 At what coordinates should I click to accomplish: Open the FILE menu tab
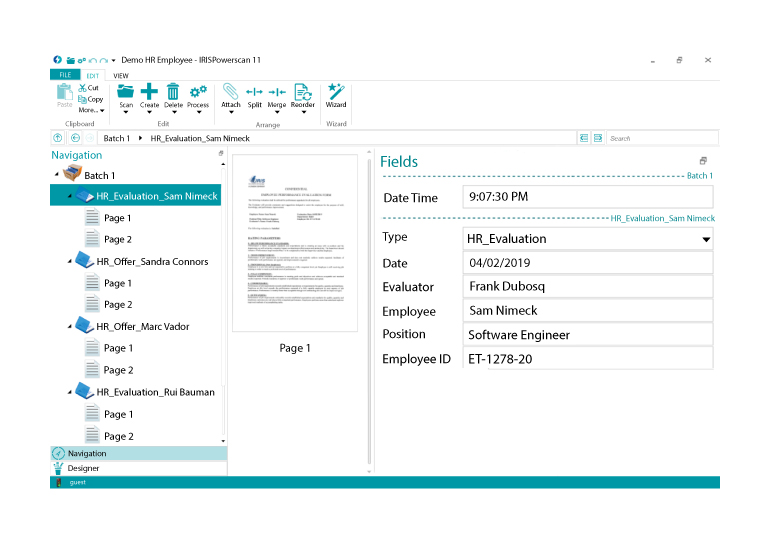65,75
